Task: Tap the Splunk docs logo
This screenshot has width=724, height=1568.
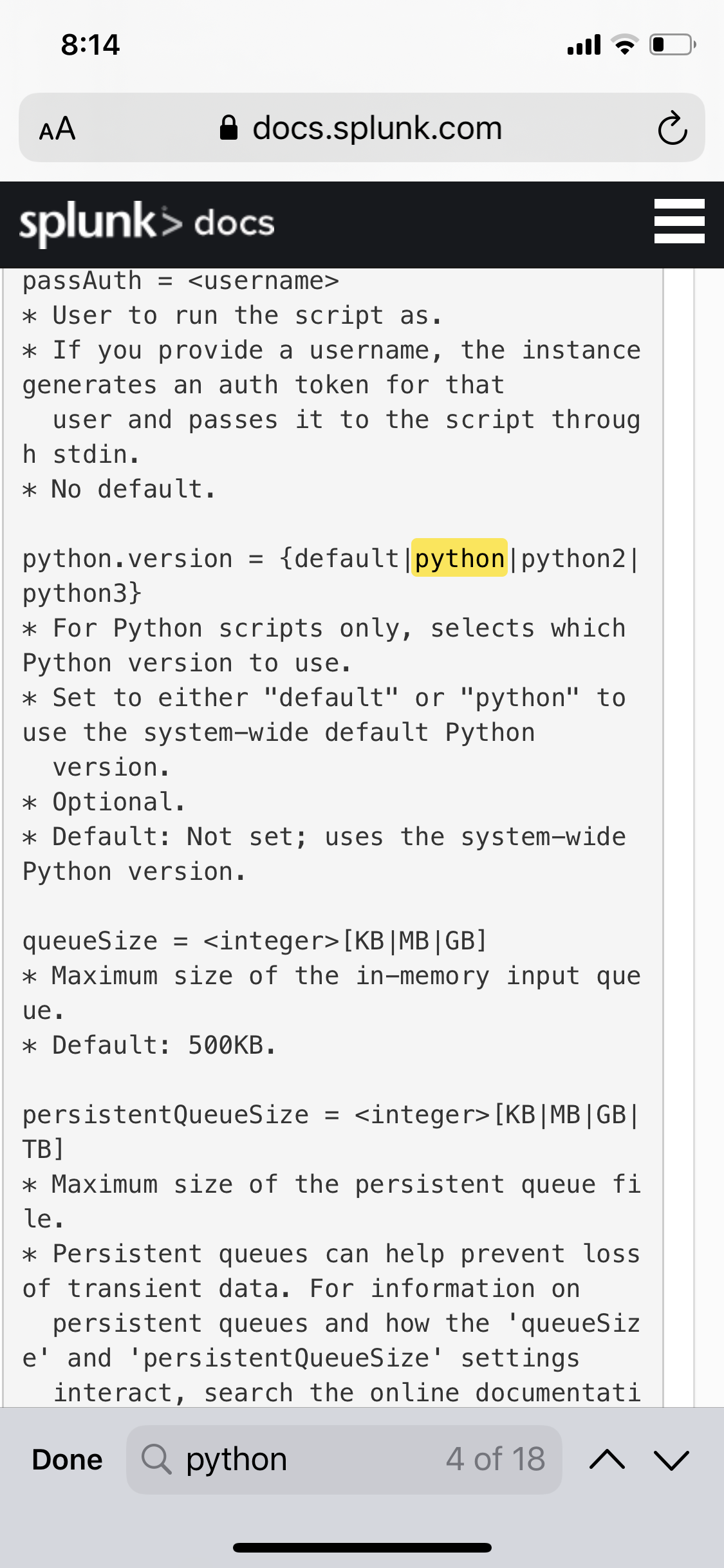Action: click(146, 223)
